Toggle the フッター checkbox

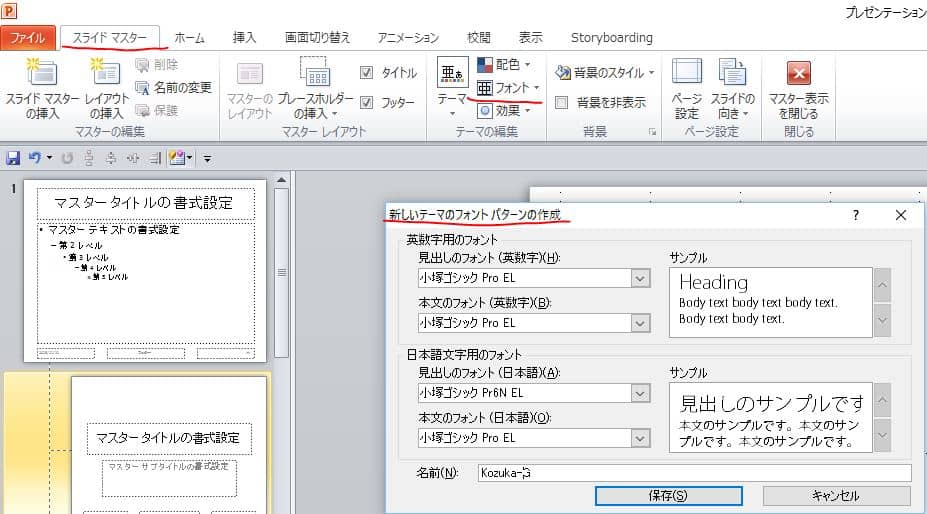366,102
